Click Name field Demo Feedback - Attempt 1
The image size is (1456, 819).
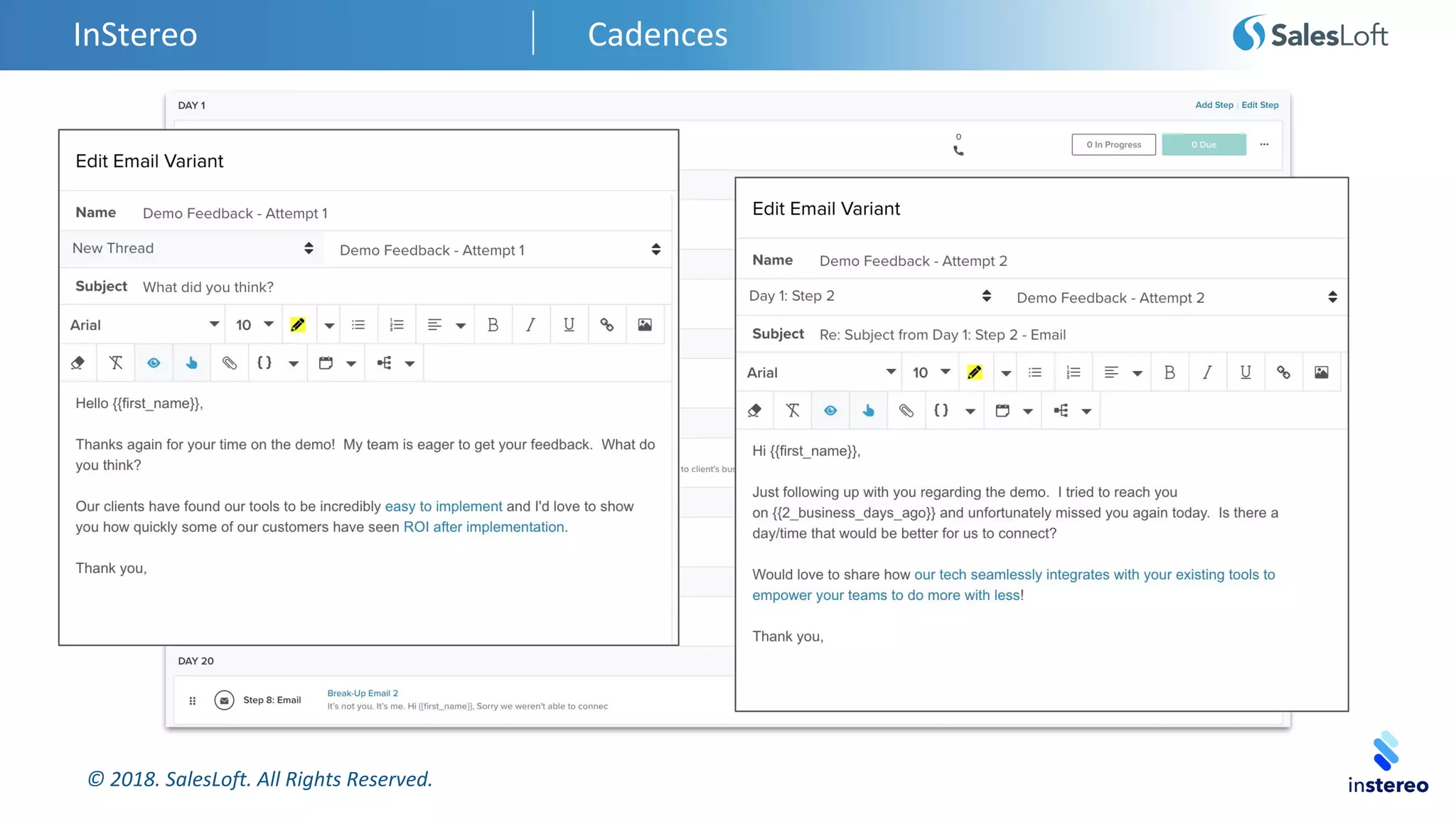235,213
